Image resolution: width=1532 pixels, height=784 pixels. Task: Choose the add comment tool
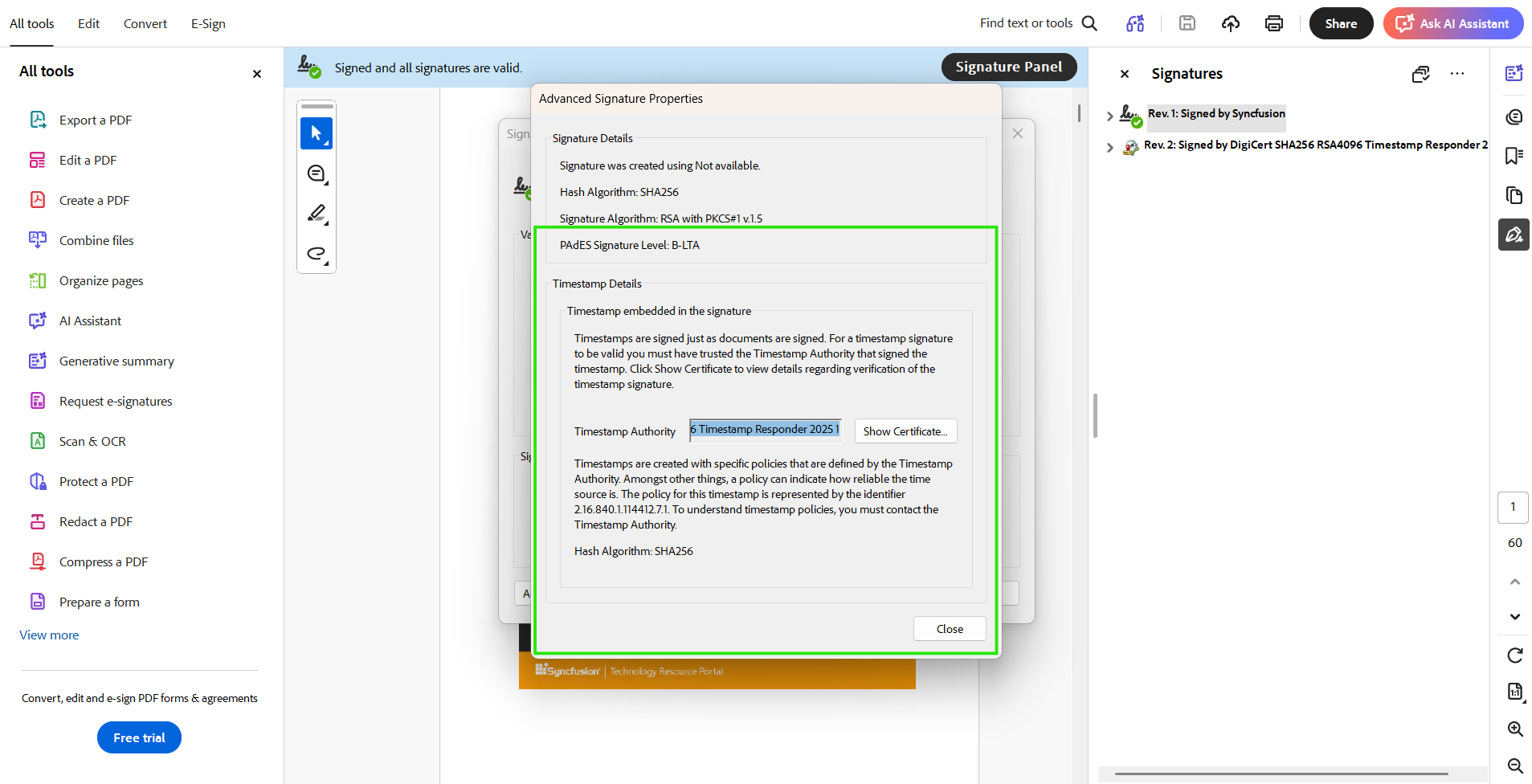coord(317,174)
